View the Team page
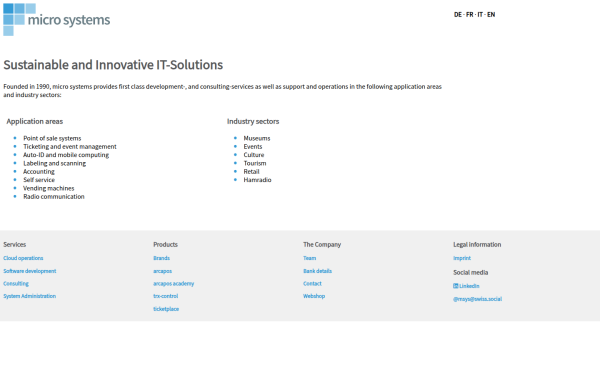600x375 pixels. click(310, 258)
